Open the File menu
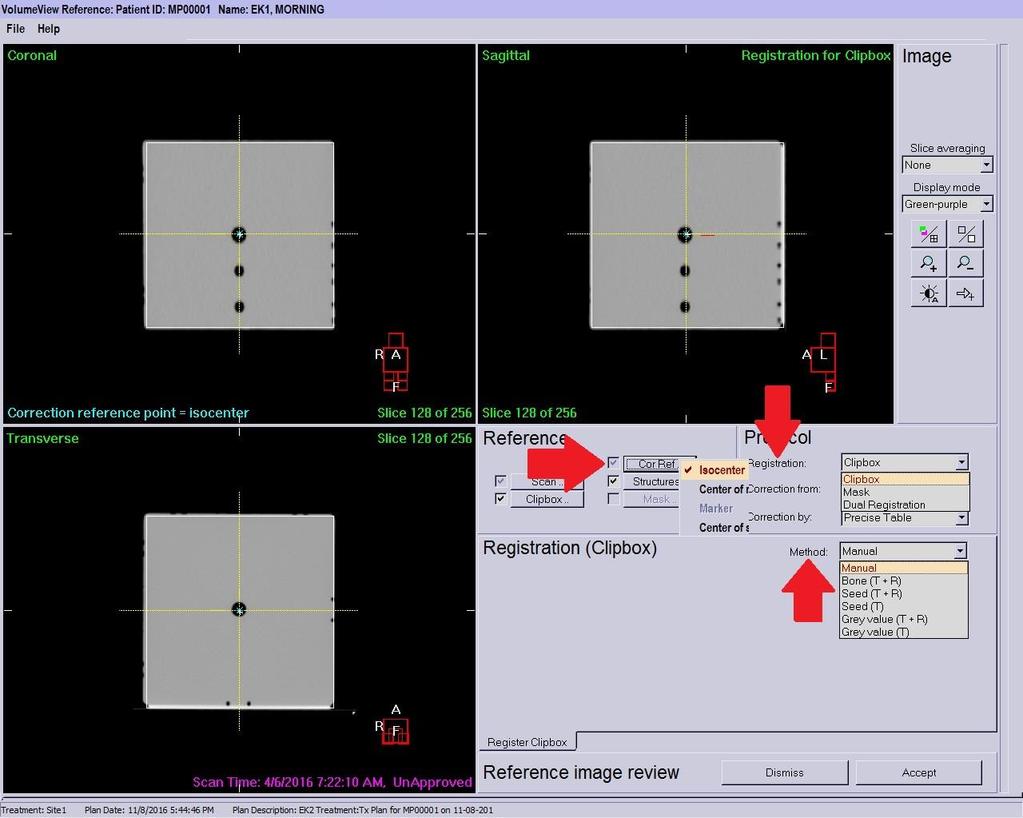Image resolution: width=1023 pixels, height=818 pixels. pos(15,29)
